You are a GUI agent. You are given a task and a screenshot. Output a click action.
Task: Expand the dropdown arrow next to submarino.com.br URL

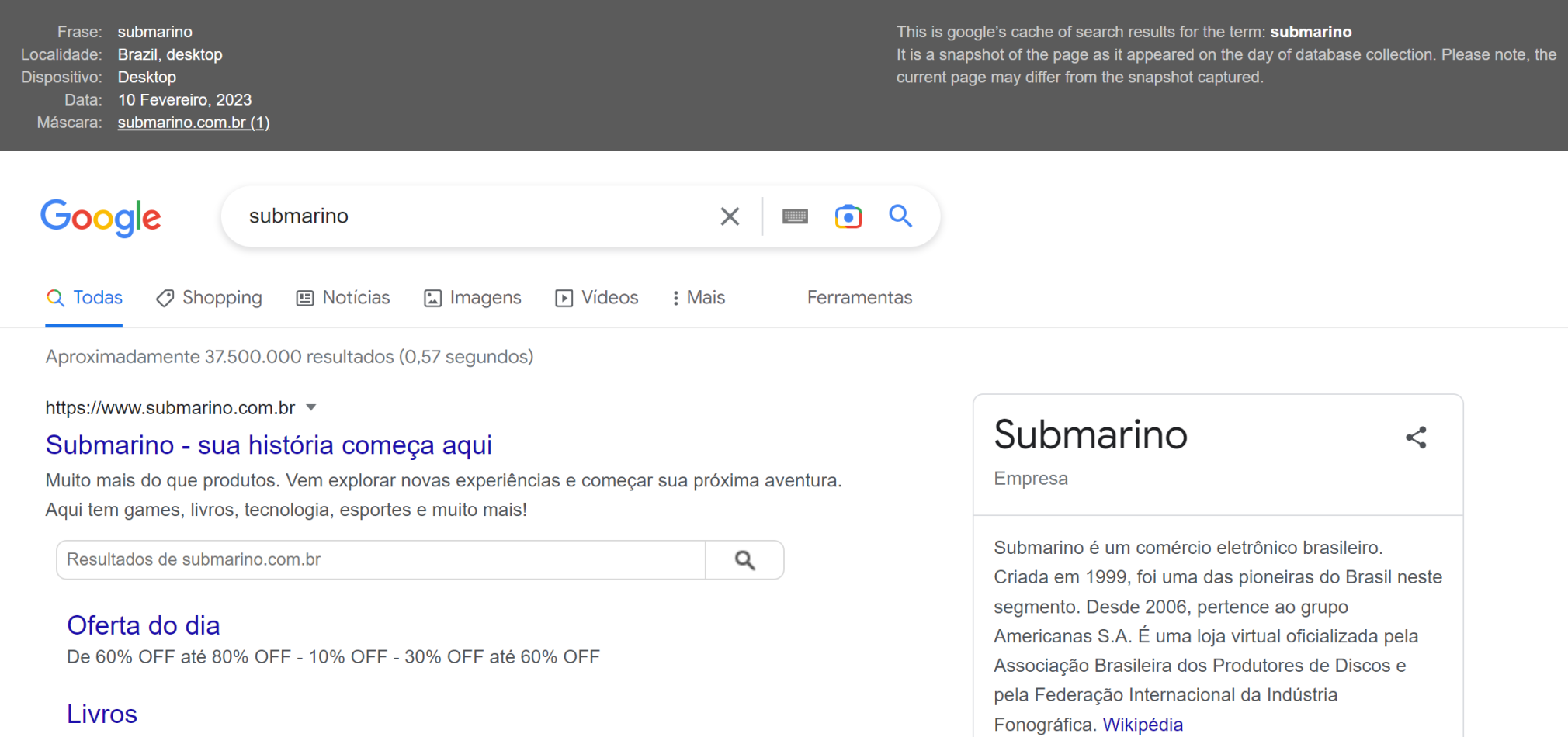tap(311, 407)
